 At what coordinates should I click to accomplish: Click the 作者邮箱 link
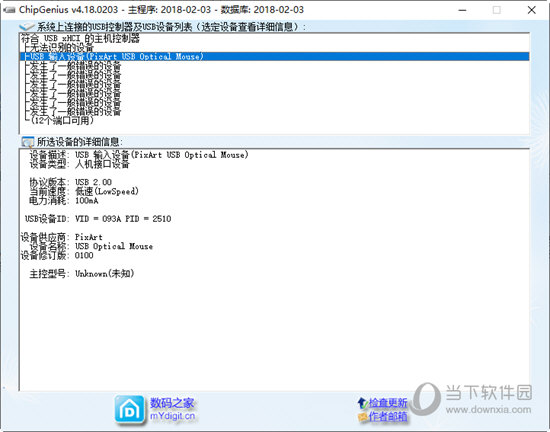point(388,417)
